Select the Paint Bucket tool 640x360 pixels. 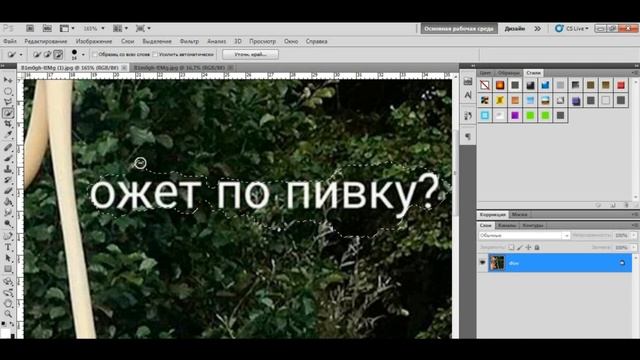[8, 202]
